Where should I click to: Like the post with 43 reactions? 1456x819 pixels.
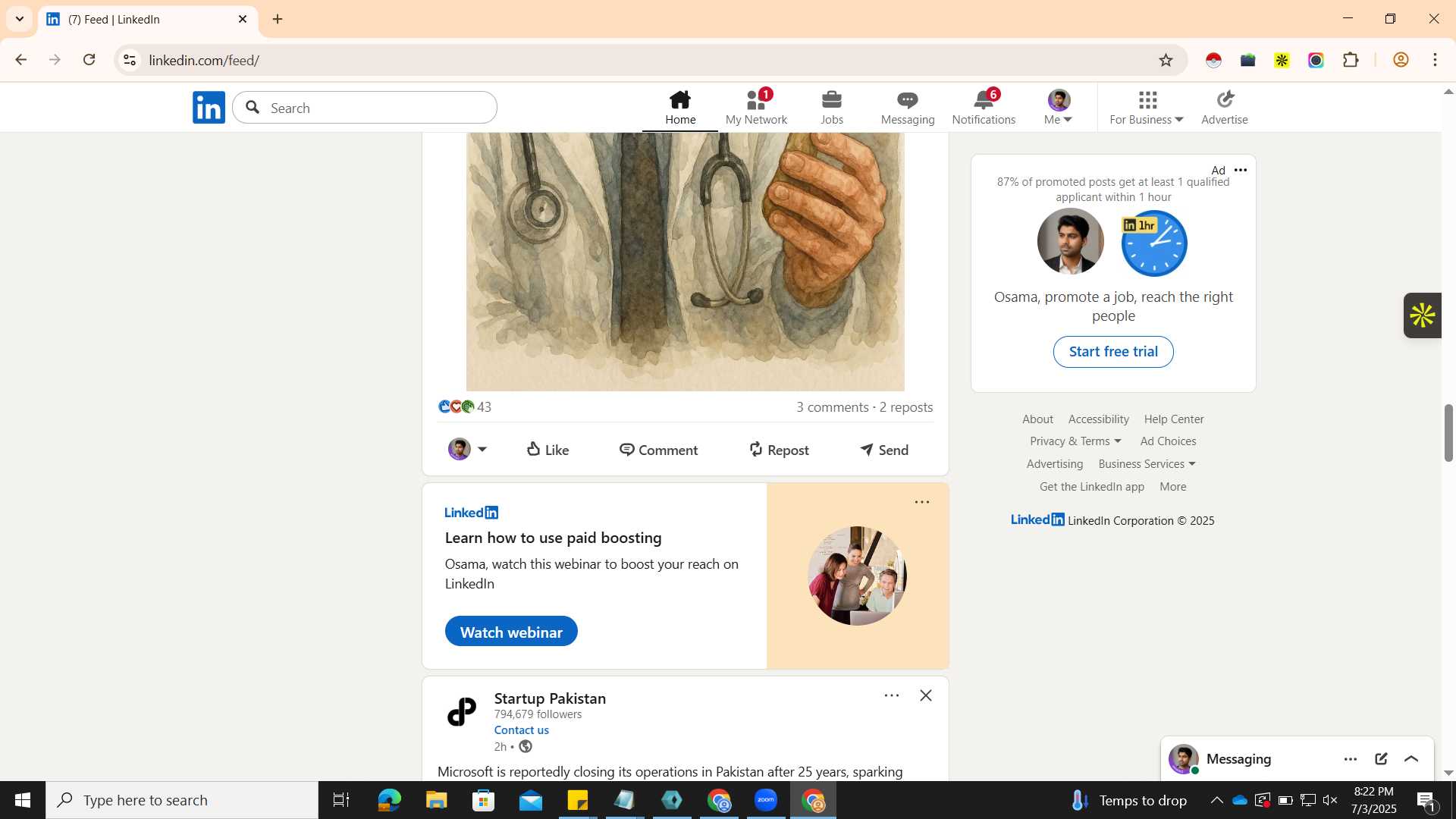point(548,450)
